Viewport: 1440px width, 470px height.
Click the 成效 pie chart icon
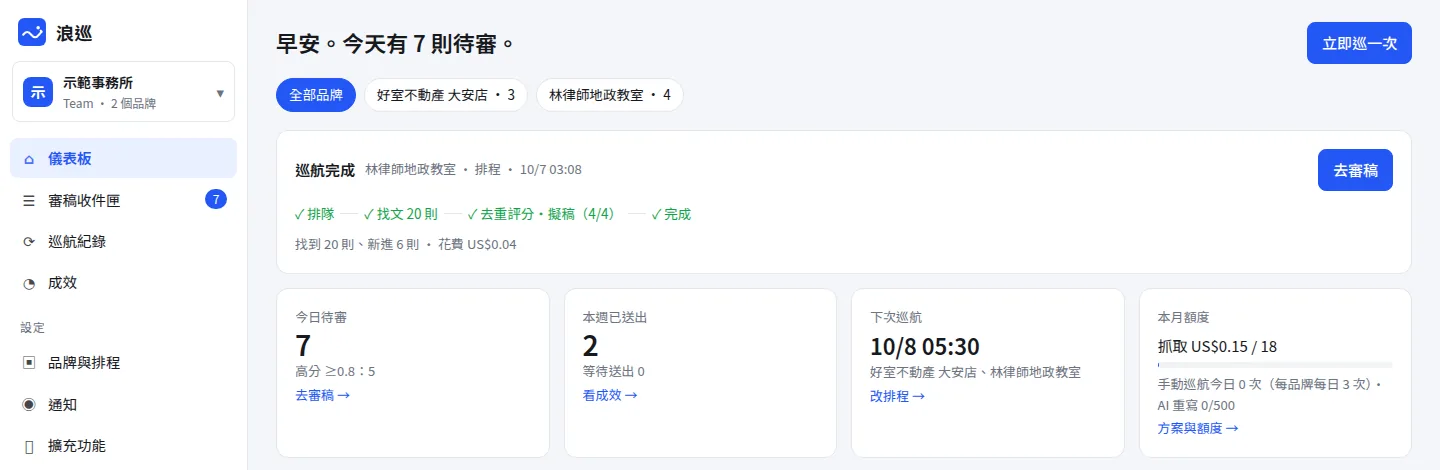[28, 283]
